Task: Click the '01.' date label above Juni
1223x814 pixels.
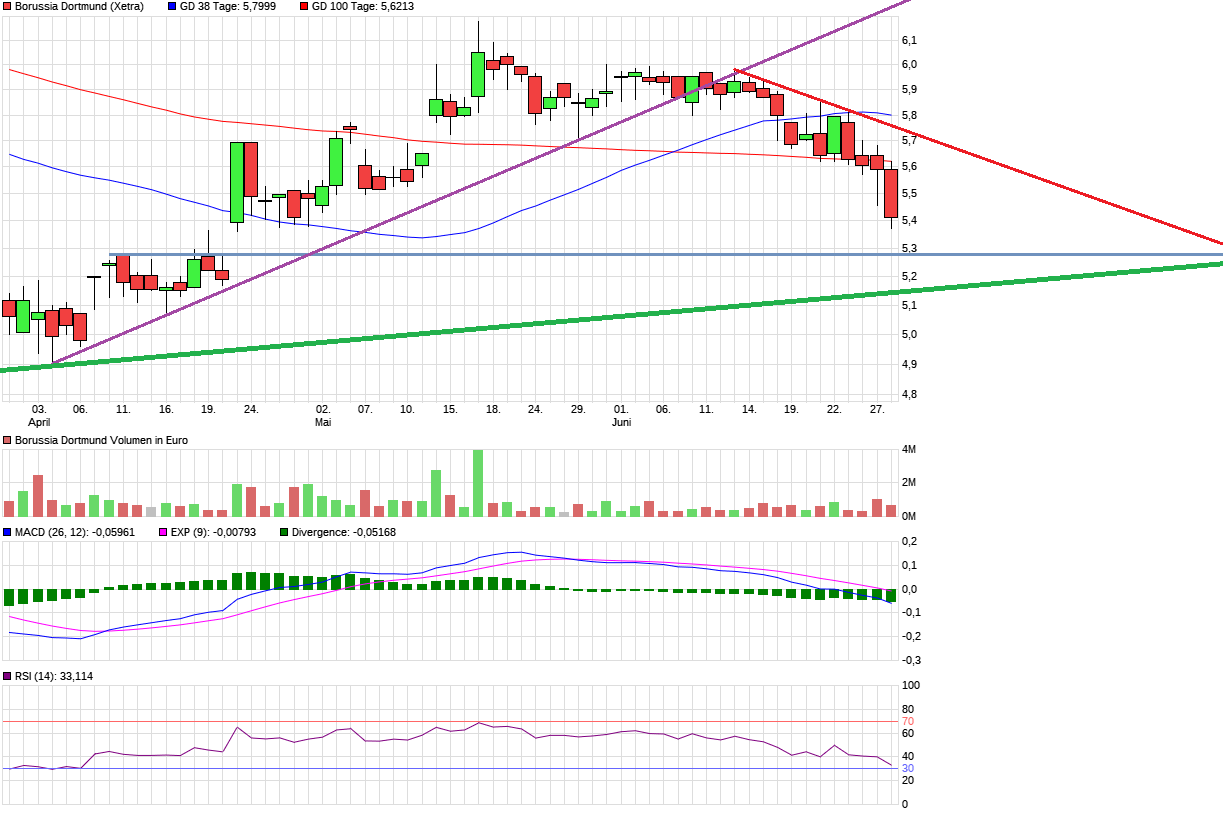Action: tap(621, 409)
